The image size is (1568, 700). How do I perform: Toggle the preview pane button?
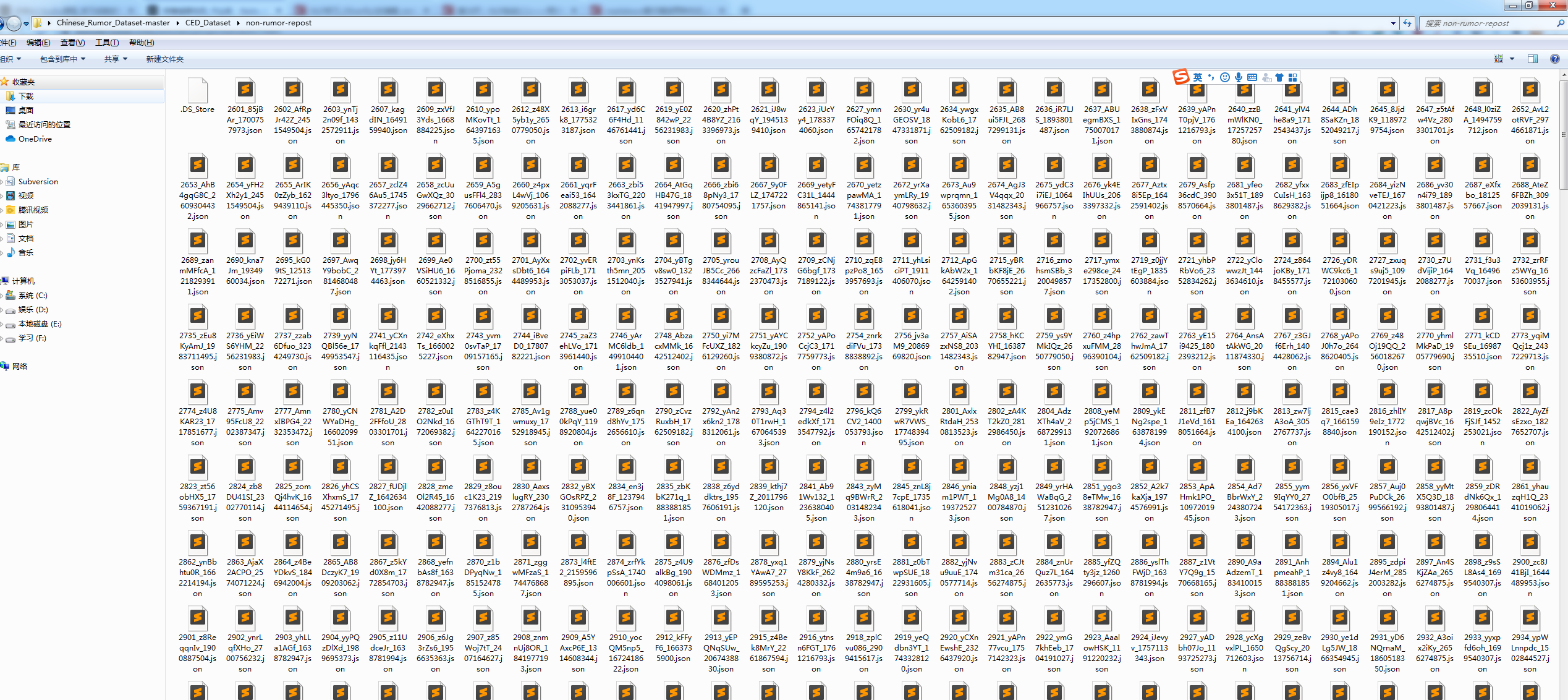pyautogui.click(x=1533, y=59)
